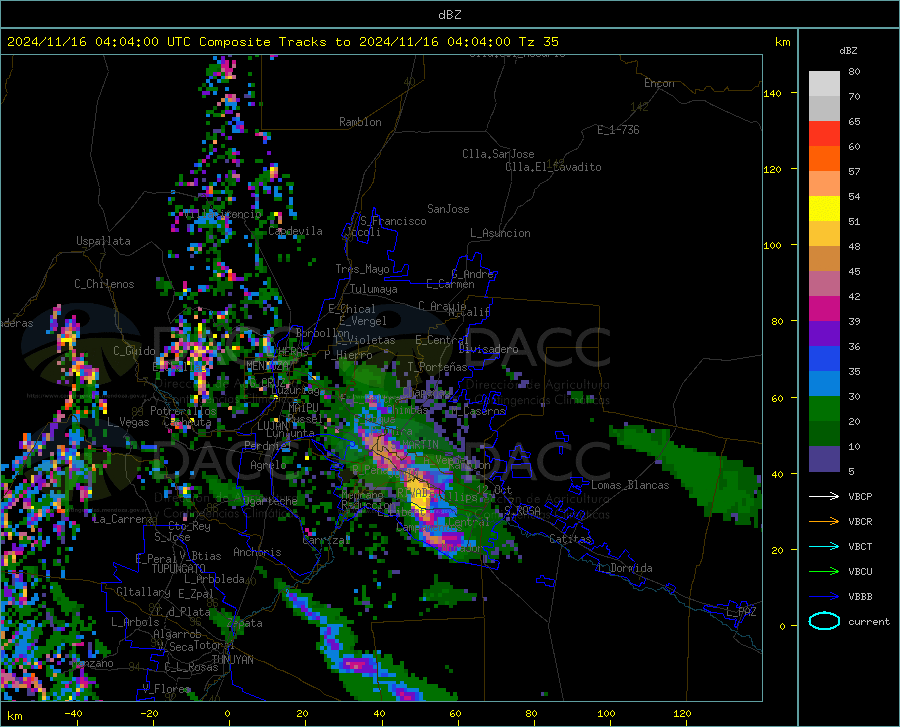900x727 pixels.
Task: Click the C_Chilenos map label
Action: tap(104, 284)
